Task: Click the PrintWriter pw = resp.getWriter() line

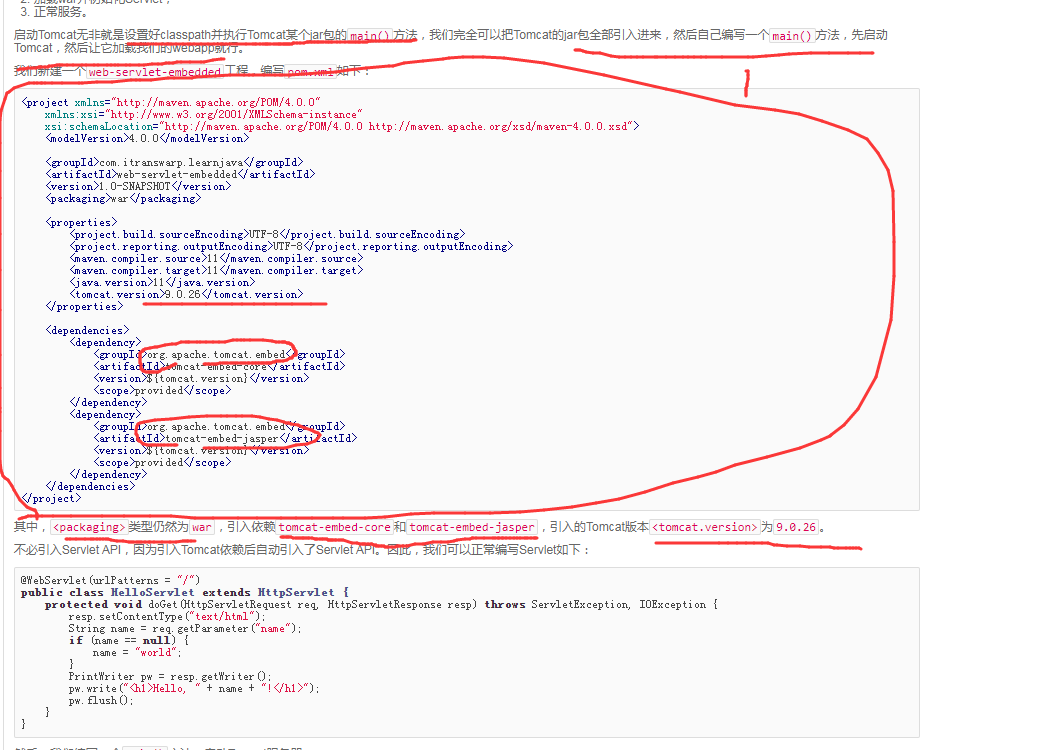Action: [170, 676]
